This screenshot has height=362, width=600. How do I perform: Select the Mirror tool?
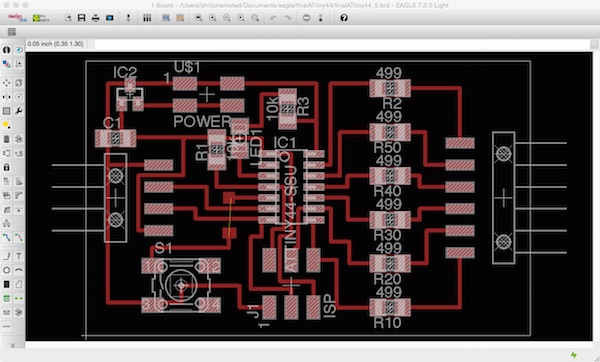[x=7, y=97]
